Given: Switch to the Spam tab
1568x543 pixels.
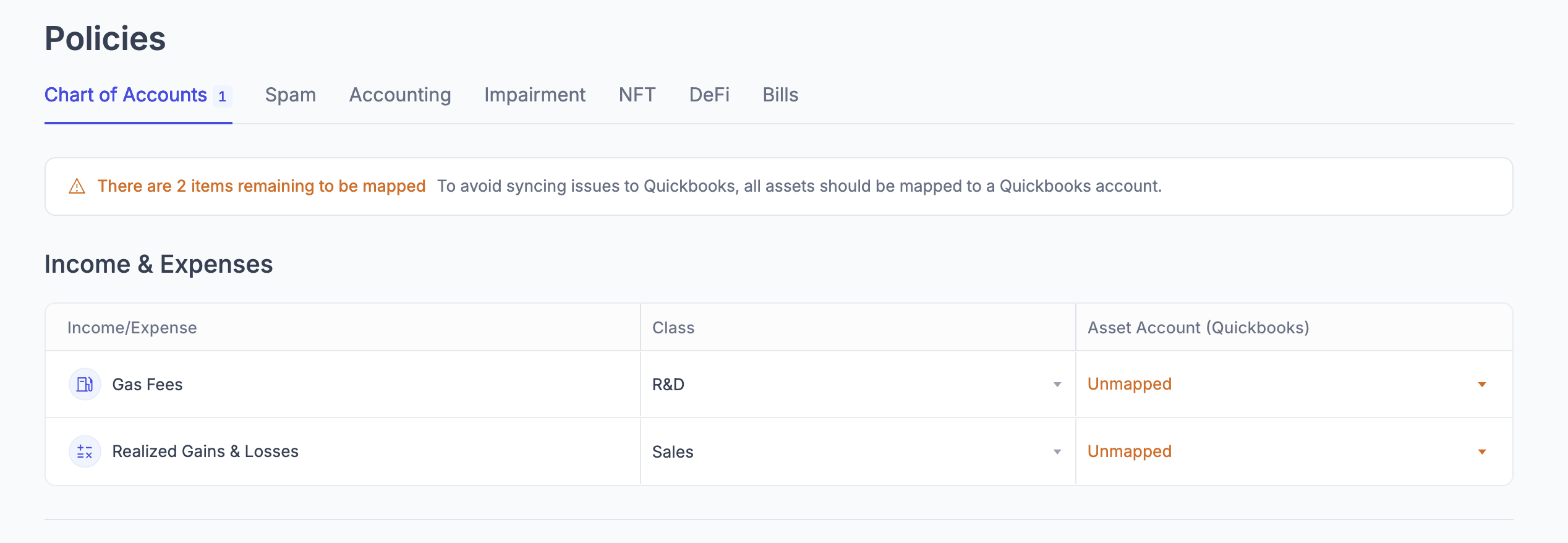Looking at the screenshot, I should pos(290,95).
